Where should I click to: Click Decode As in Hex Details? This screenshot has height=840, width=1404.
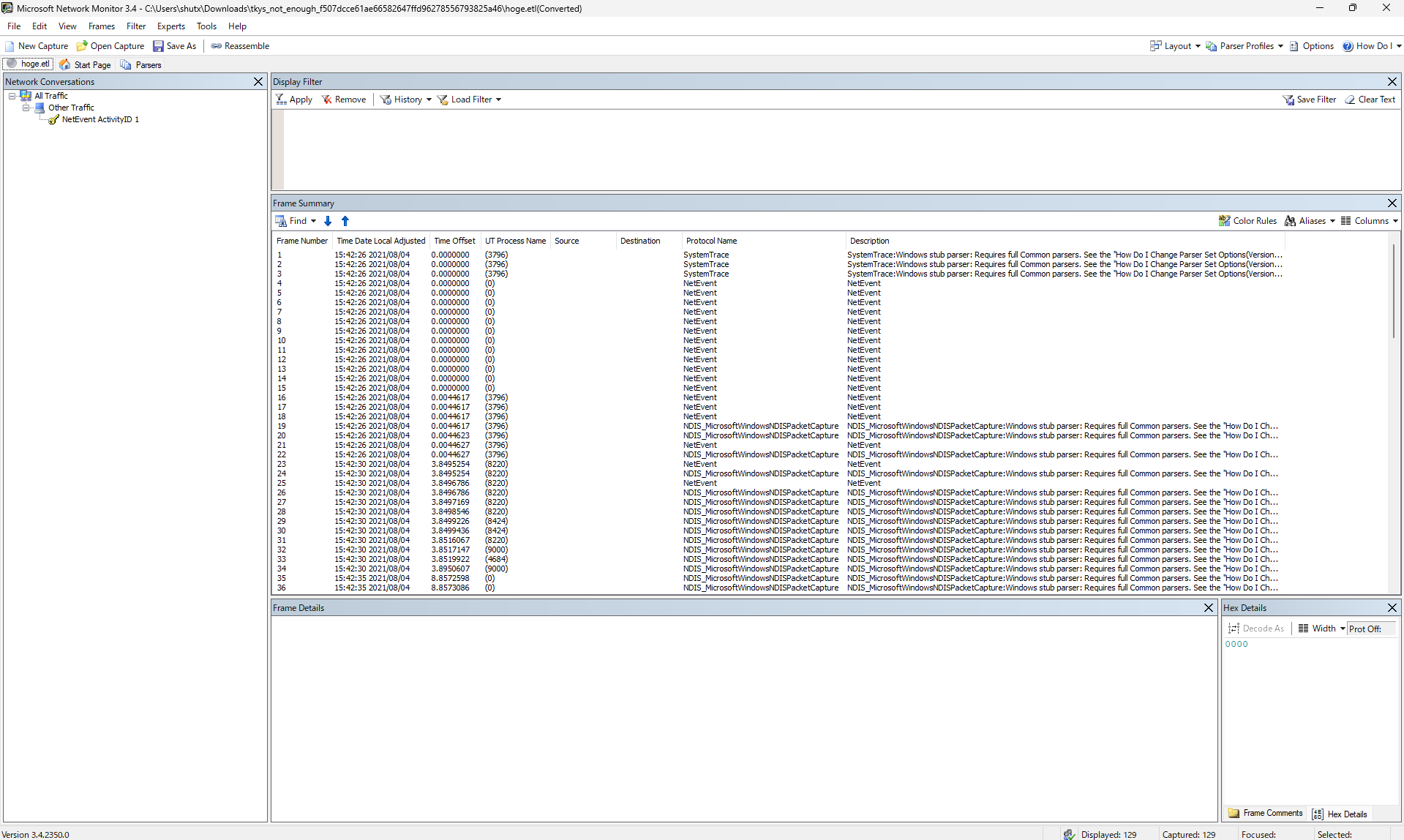tap(1256, 629)
